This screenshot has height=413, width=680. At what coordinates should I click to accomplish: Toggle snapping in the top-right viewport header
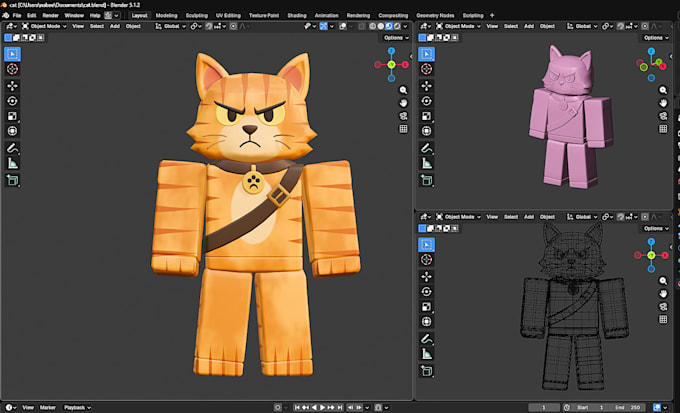click(621, 26)
